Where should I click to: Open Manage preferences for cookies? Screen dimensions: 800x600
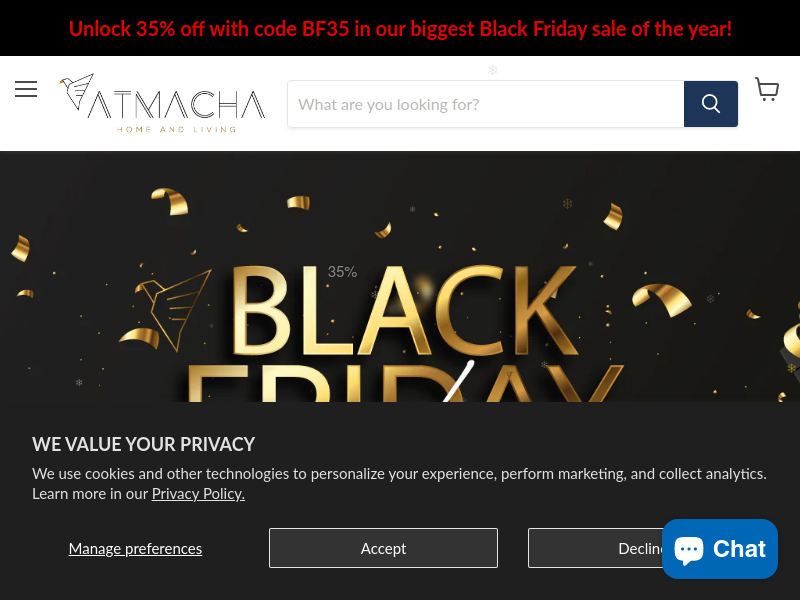(x=135, y=548)
